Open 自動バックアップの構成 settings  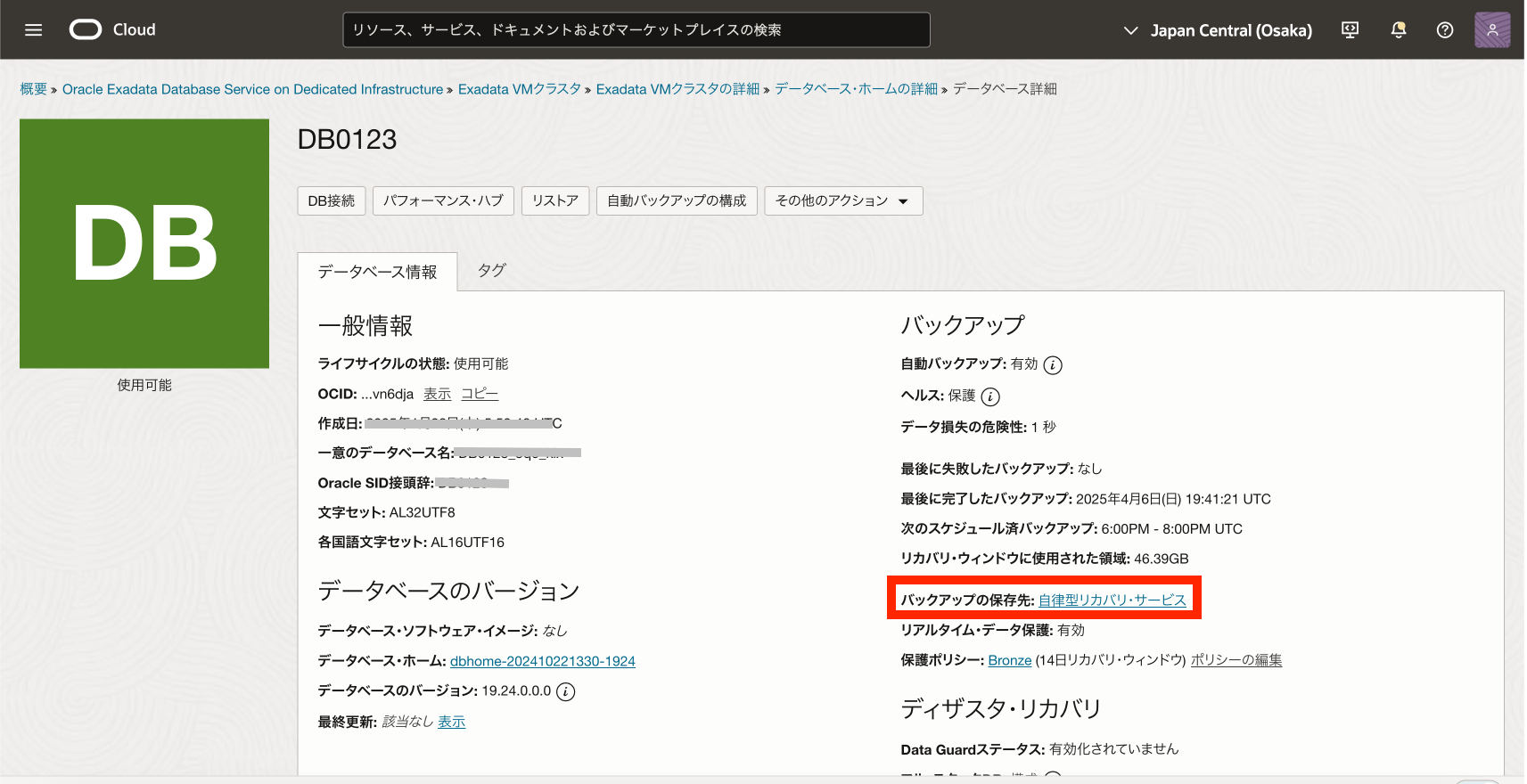[x=677, y=201]
